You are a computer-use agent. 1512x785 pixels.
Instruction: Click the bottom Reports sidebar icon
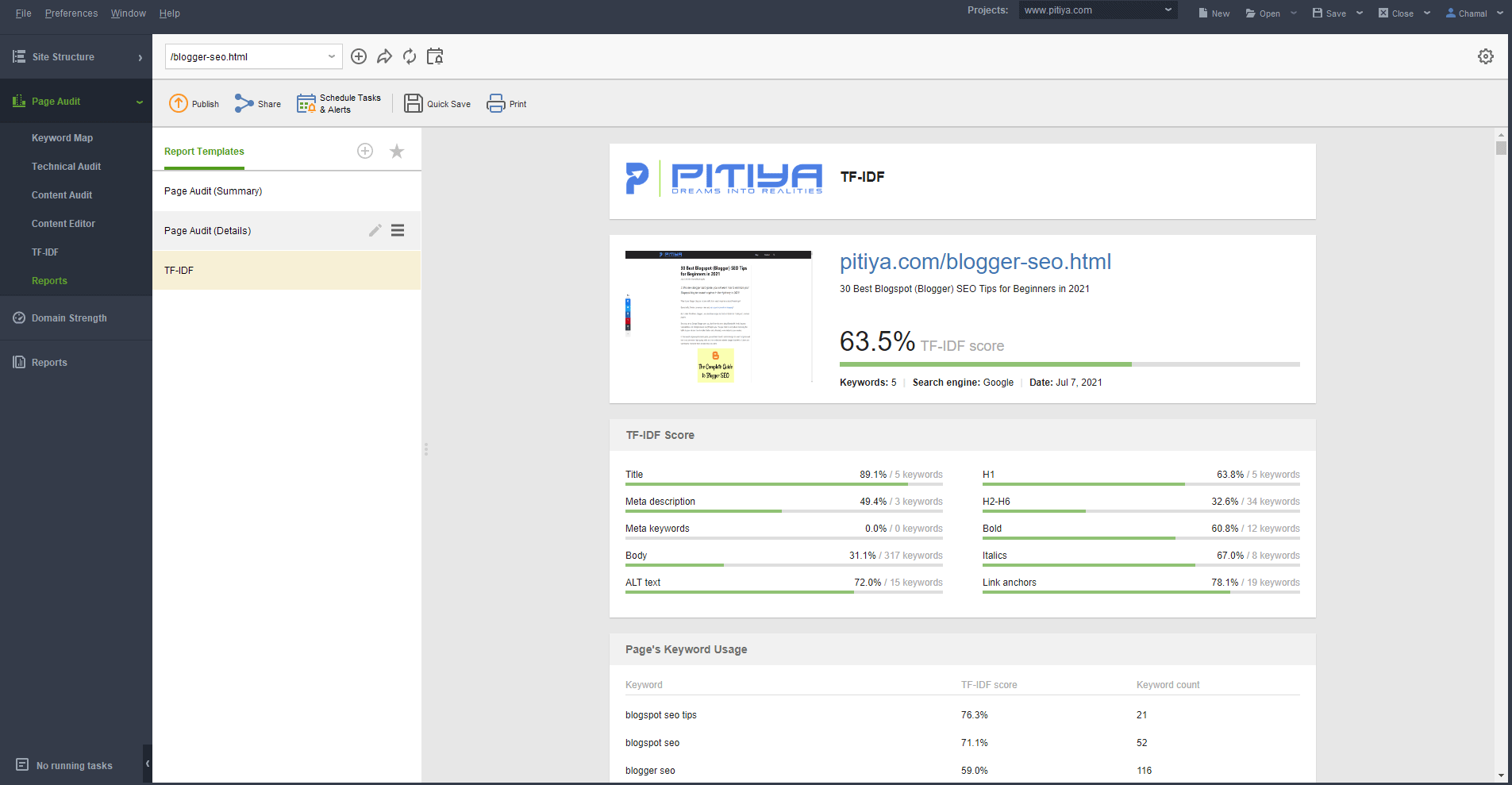click(x=19, y=362)
